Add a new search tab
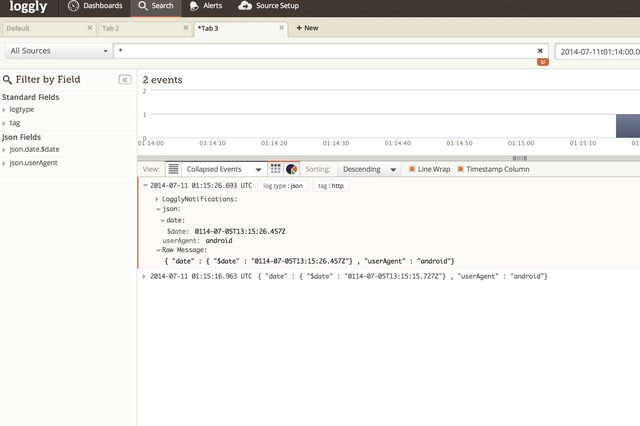The width and height of the screenshot is (640, 426). (x=307, y=28)
